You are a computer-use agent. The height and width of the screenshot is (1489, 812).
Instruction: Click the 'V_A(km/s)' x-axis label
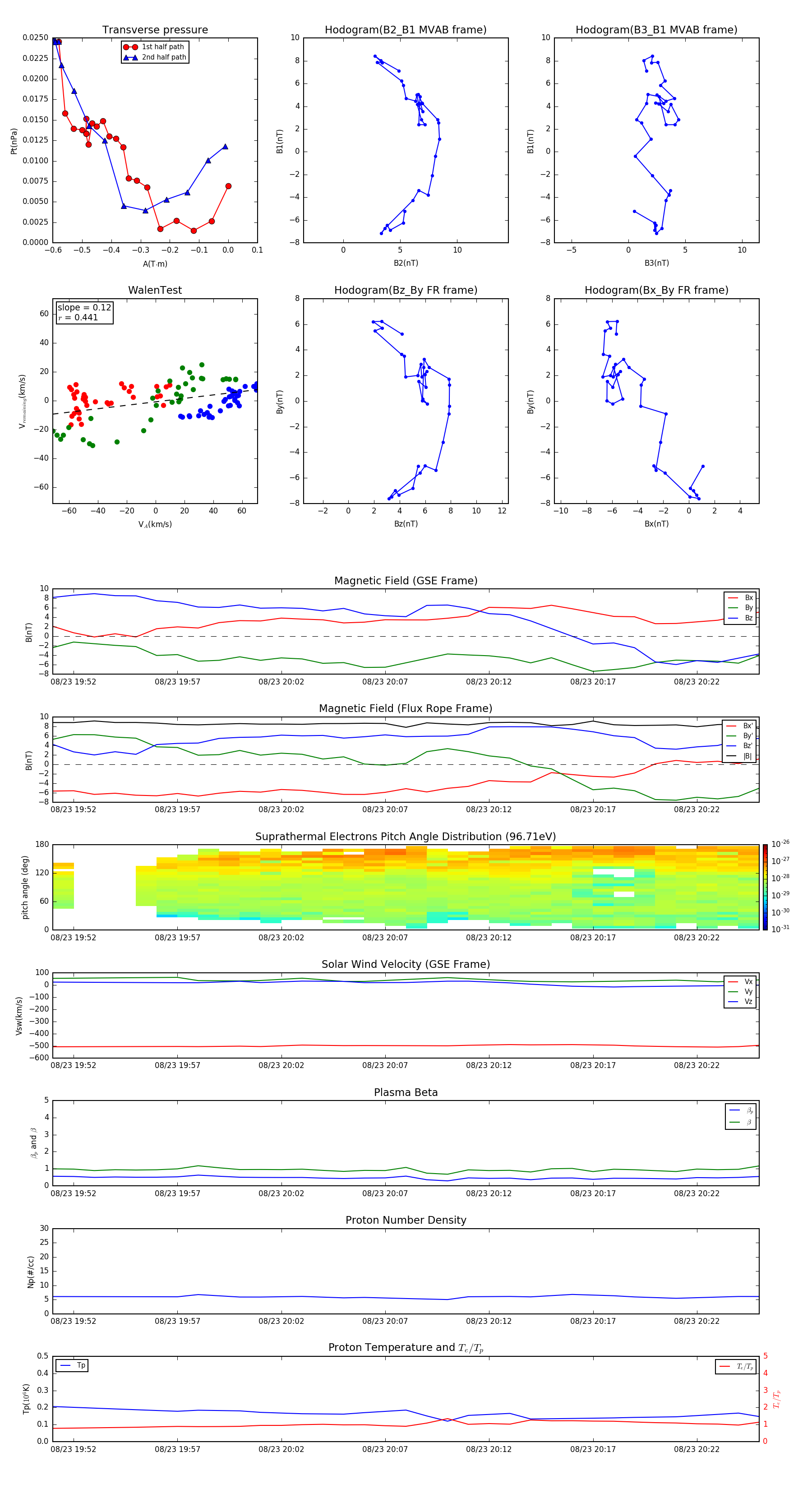click(x=155, y=524)
